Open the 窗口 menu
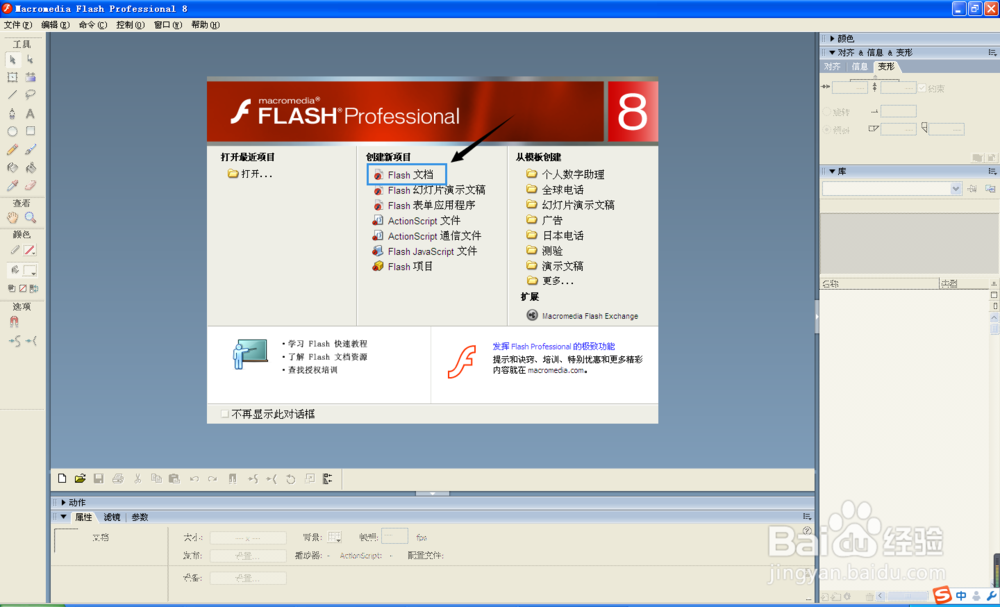This screenshot has width=1000, height=607. (x=168, y=25)
